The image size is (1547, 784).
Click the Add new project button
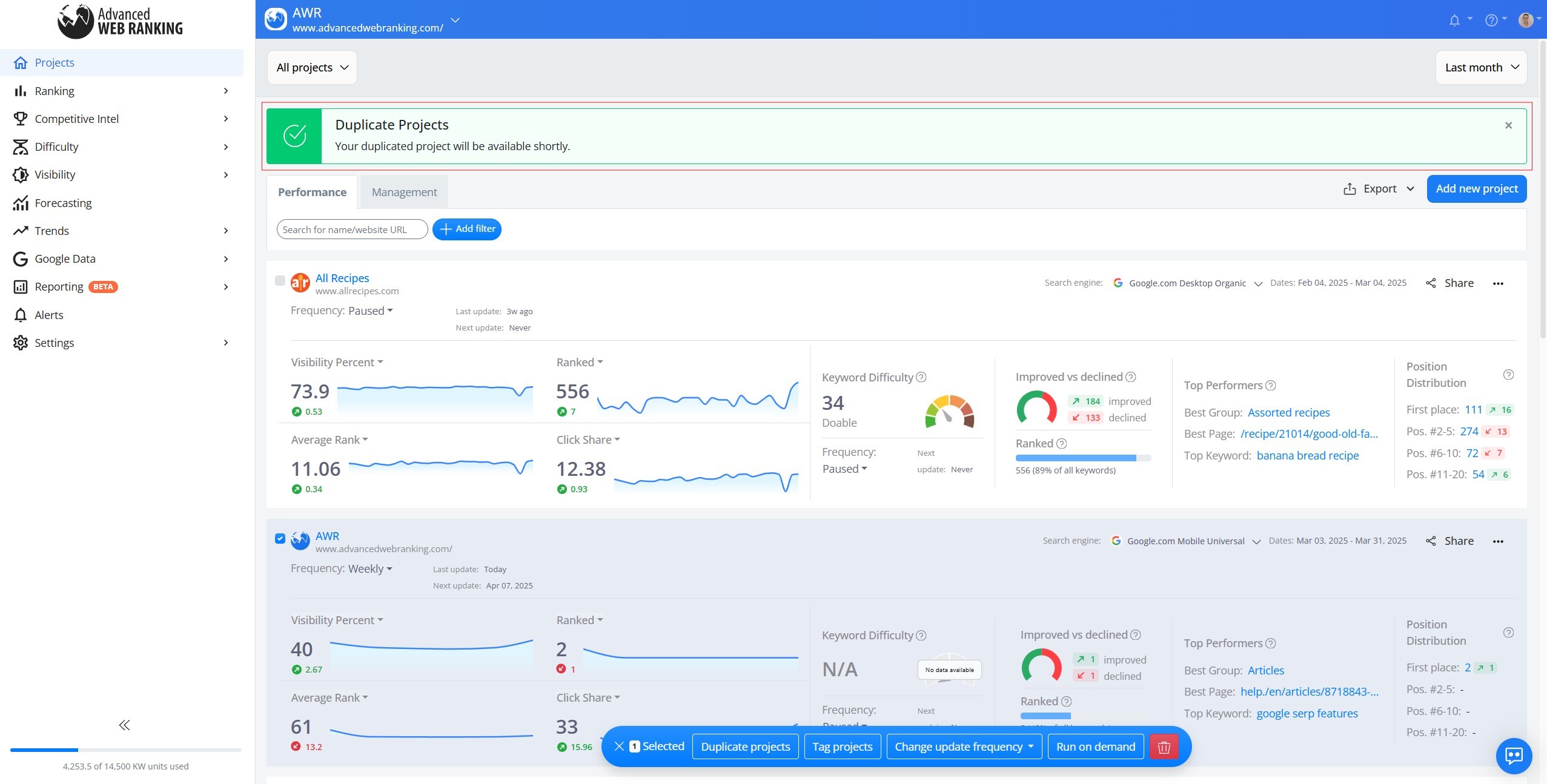(1477, 189)
